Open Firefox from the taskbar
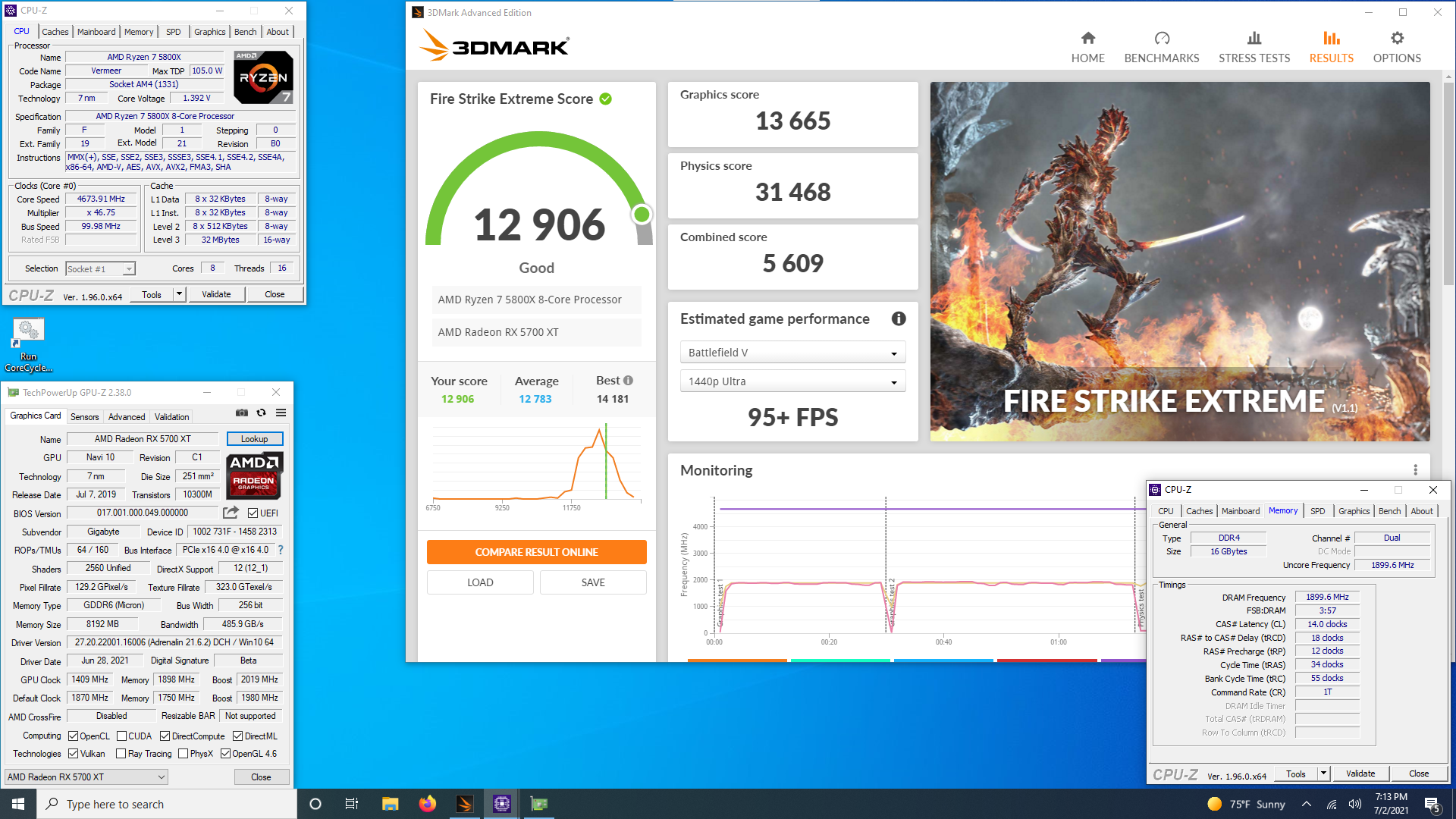1456x819 pixels. point(428,804)
